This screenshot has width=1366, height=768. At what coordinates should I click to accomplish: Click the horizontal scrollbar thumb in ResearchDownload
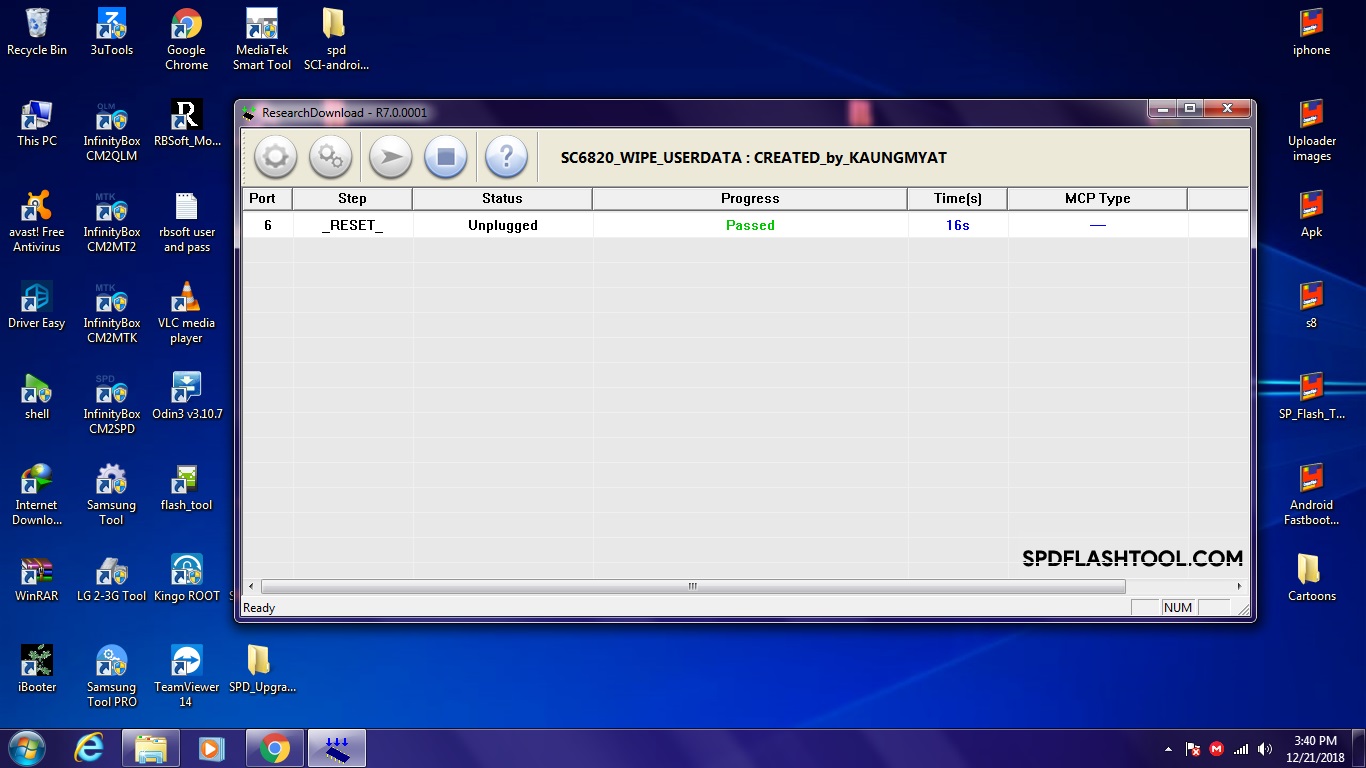693,587
